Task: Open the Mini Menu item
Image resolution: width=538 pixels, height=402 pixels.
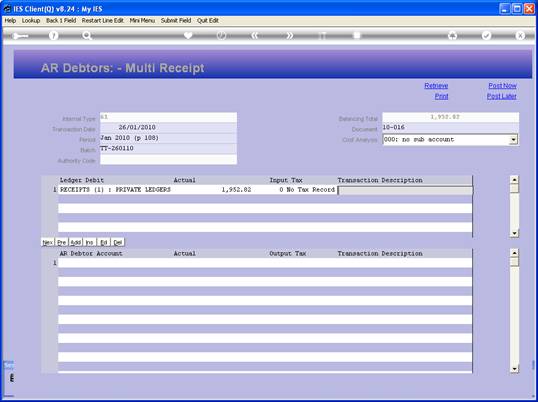Action: (142, 21)
